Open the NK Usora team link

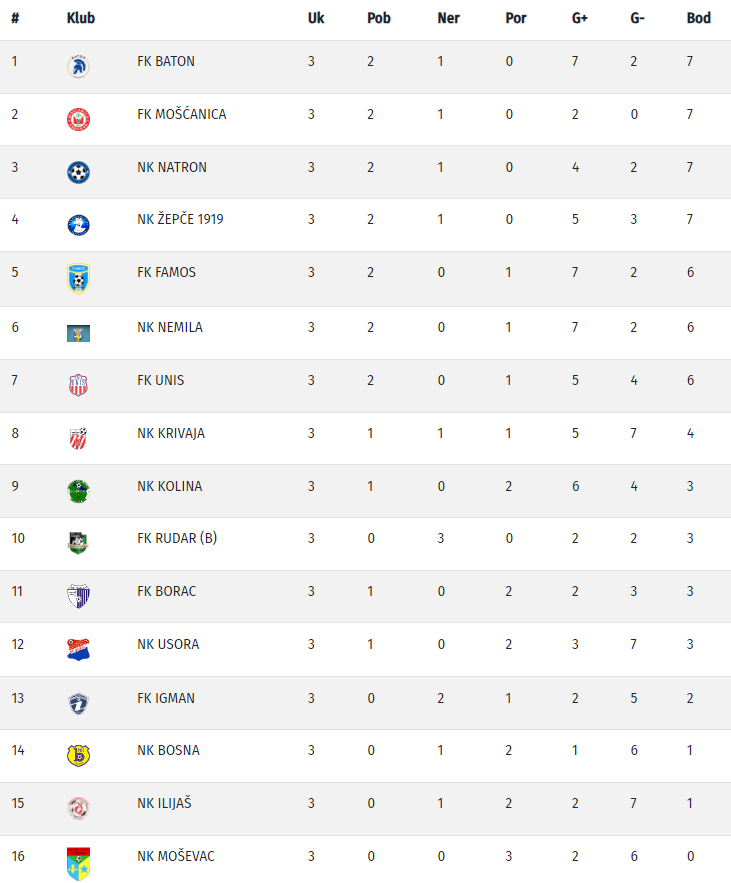click(168, 644)
